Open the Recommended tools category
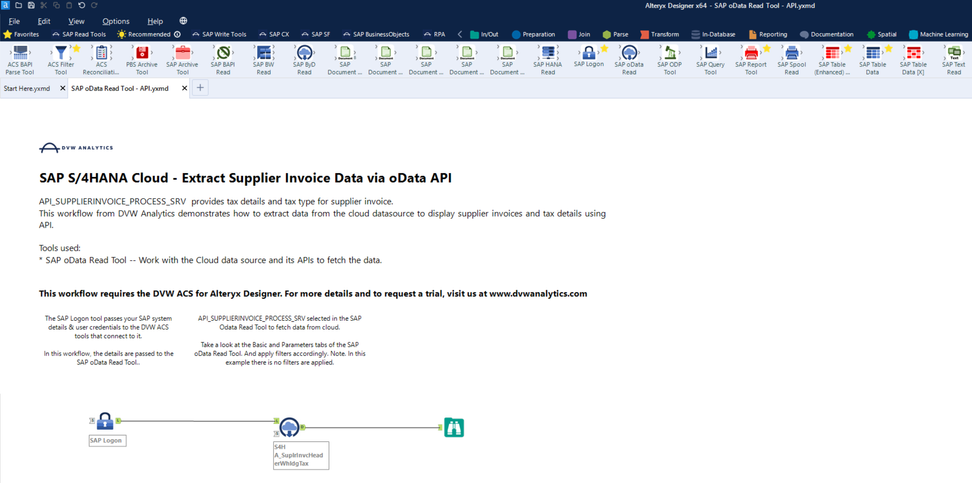 (149, 34)
